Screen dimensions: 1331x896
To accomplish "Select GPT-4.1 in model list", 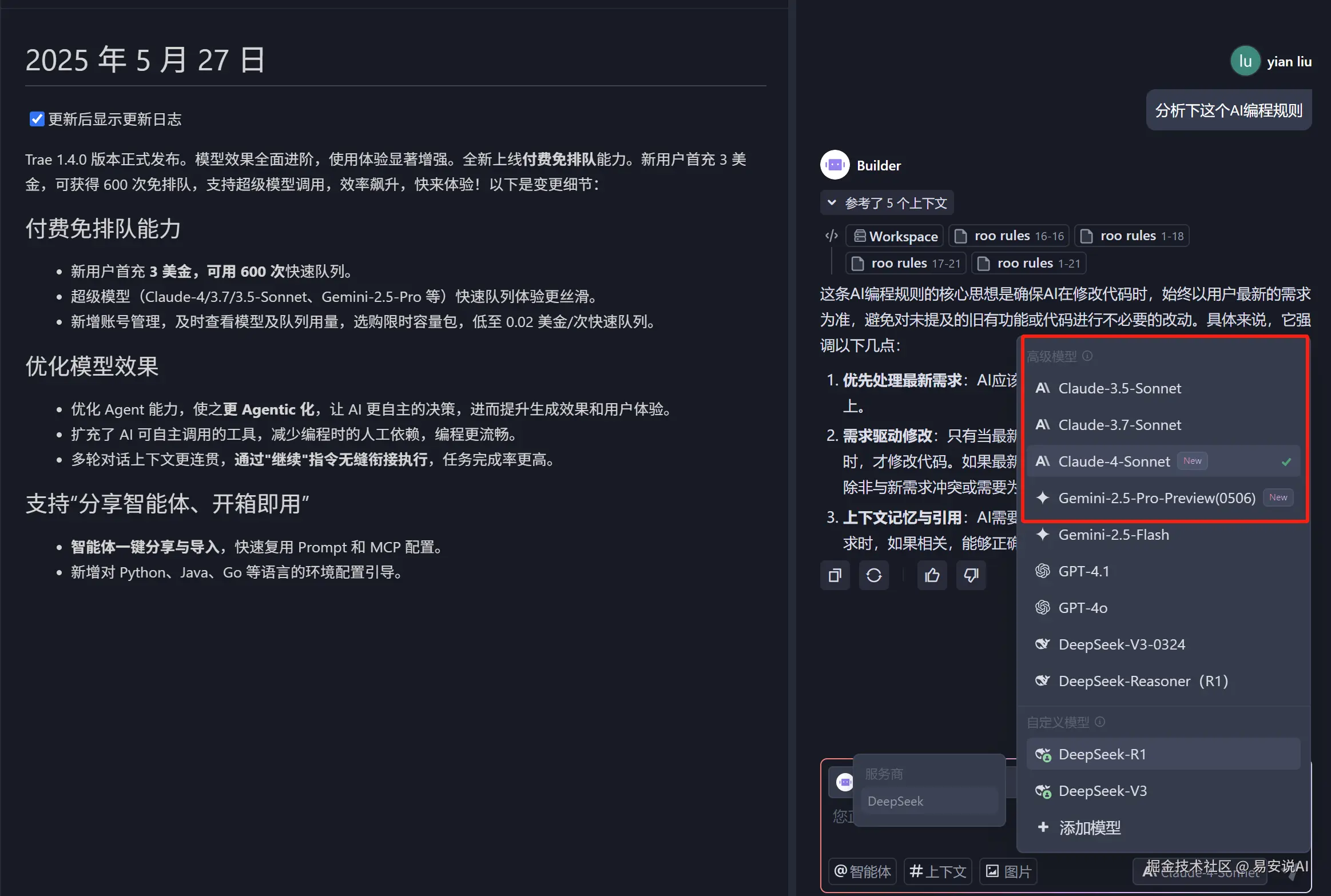I will (1083, 571).
